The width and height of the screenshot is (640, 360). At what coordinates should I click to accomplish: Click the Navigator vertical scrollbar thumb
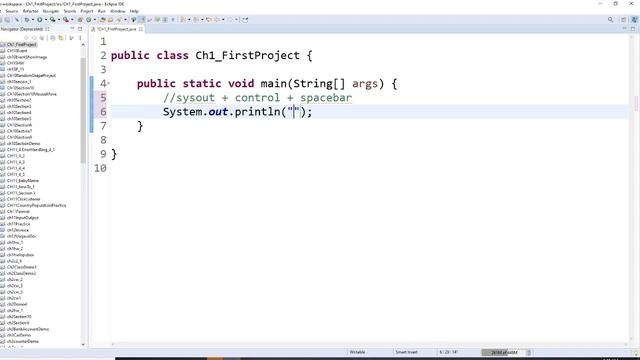(83, 110)
